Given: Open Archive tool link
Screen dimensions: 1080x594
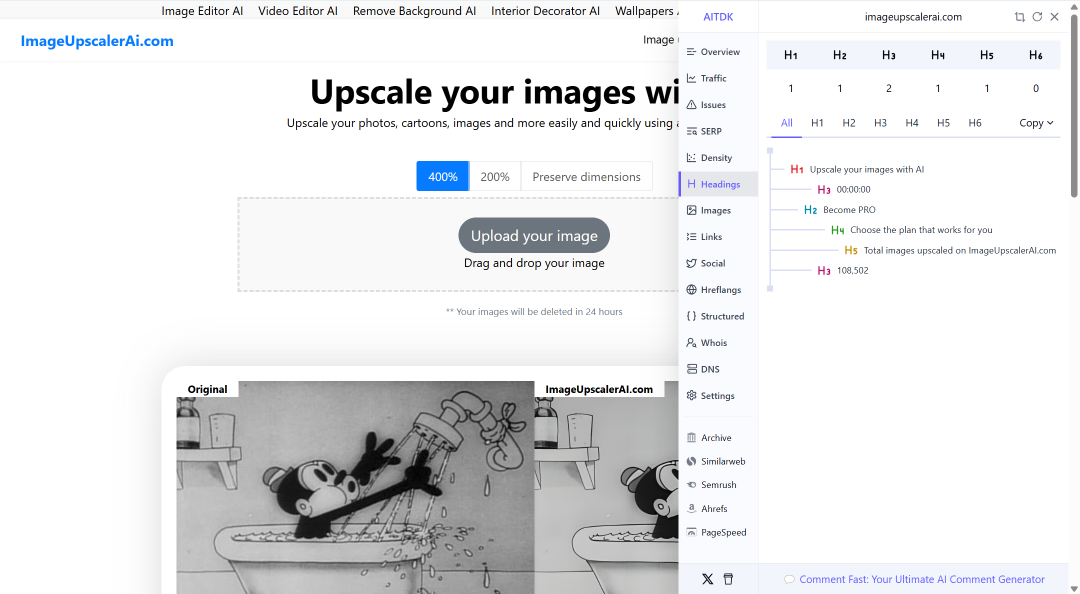Looking at the screenshot, I should (718, 438).
